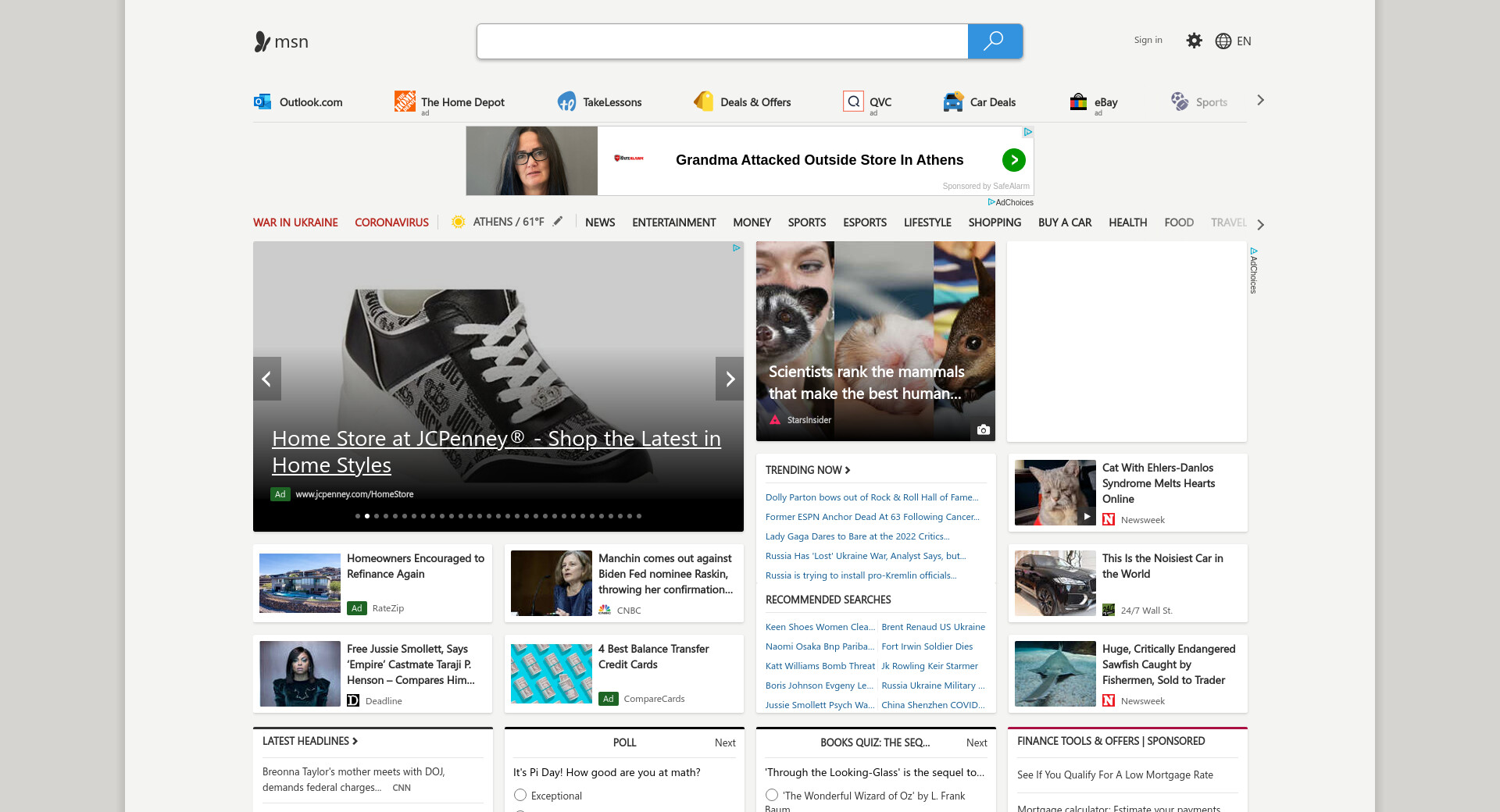Open the Outlook.com shortcut icon

262,101
